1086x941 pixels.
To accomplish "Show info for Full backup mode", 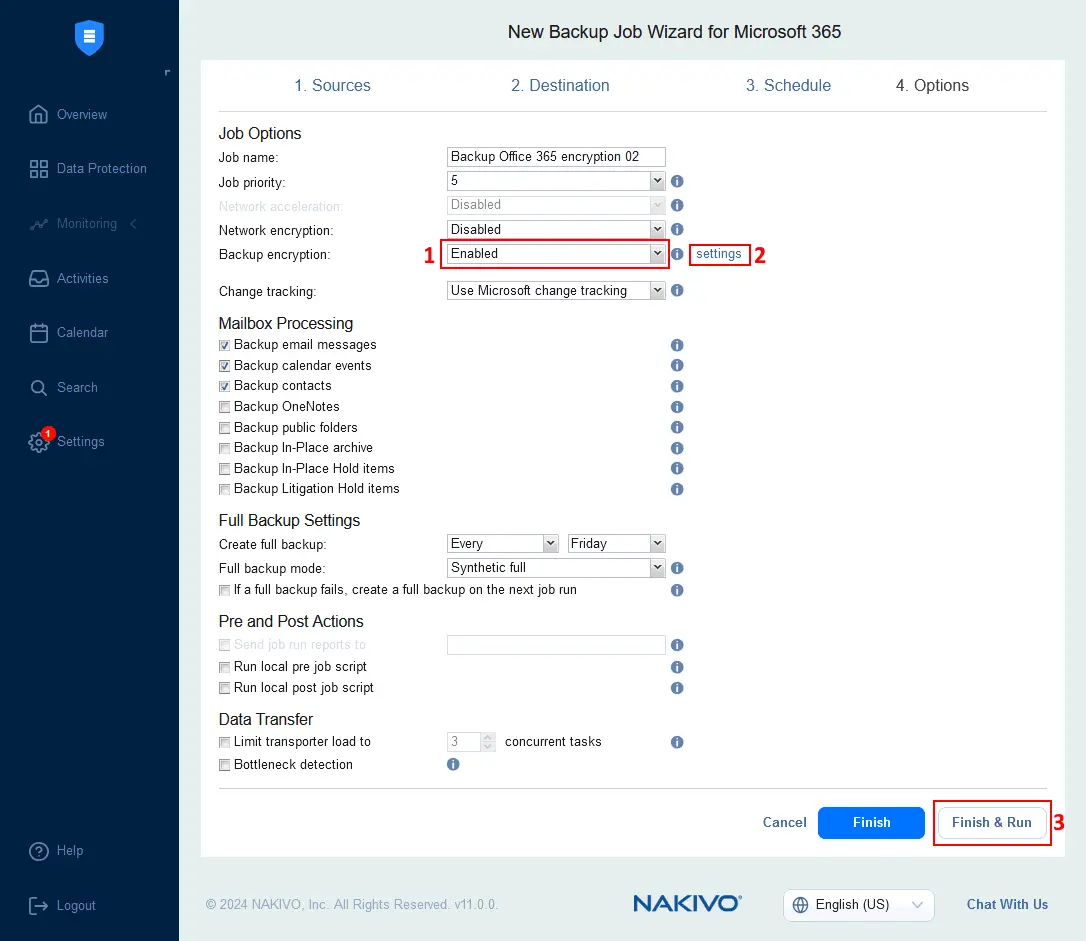I will click(x=677, y=568).
